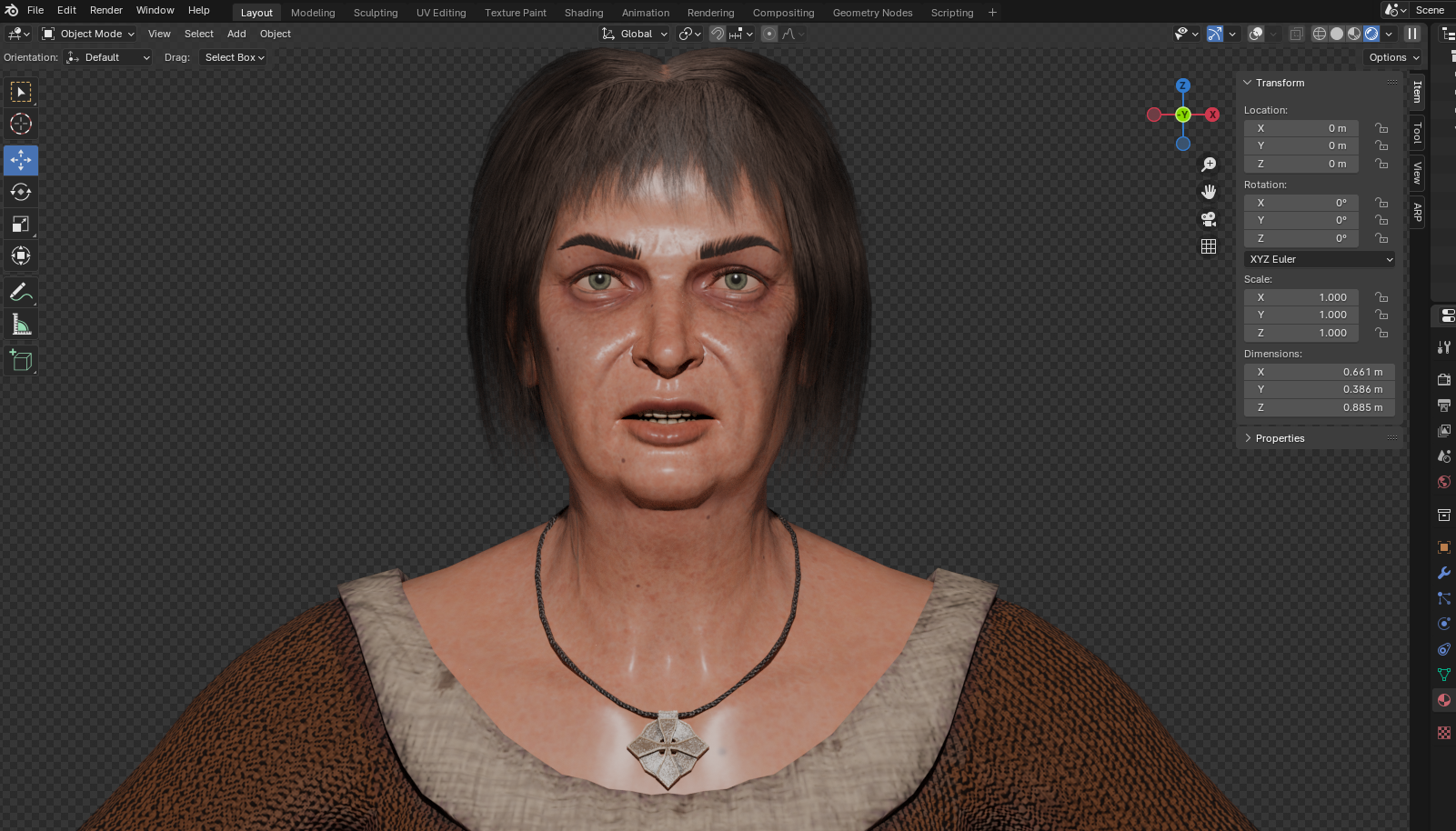Pick the Measure tool
1456x831 pixels.
(21, 325)
